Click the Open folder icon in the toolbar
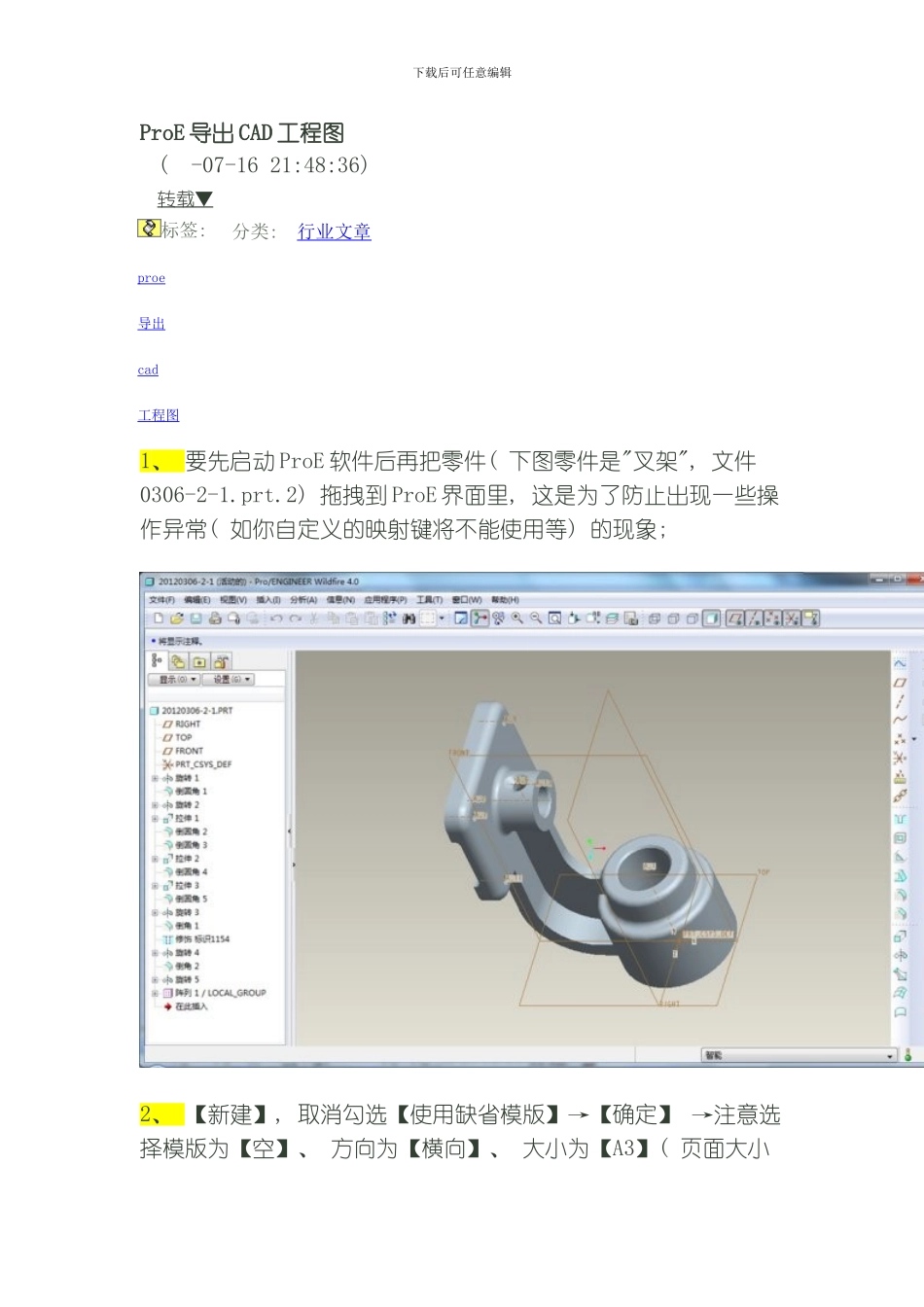This screenshot has width=924, height=1307. (x=177, y=618)
